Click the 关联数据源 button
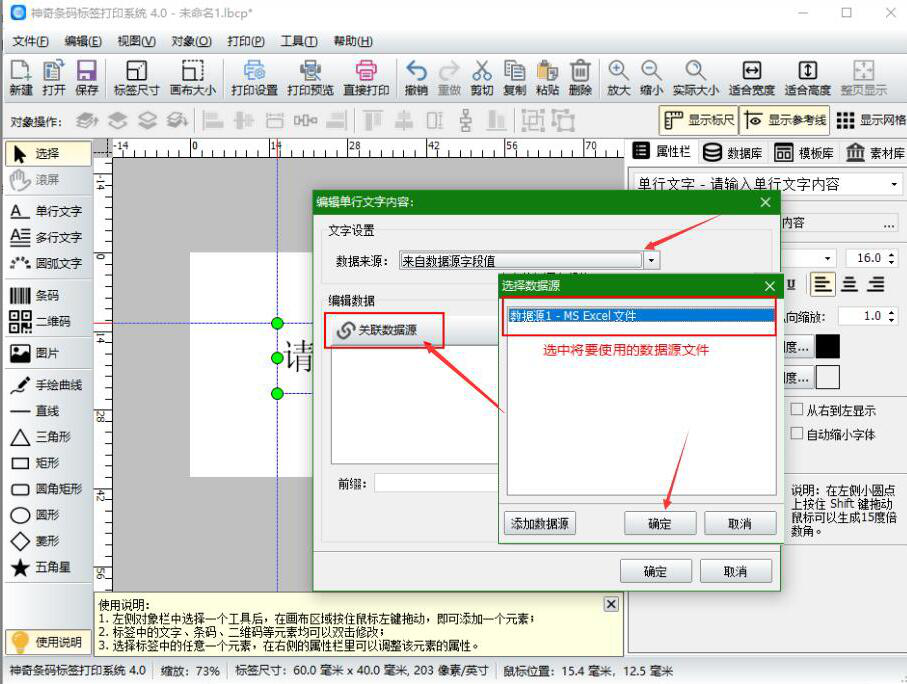This screenshot has height=684, width=907. [x=378, y=331]
